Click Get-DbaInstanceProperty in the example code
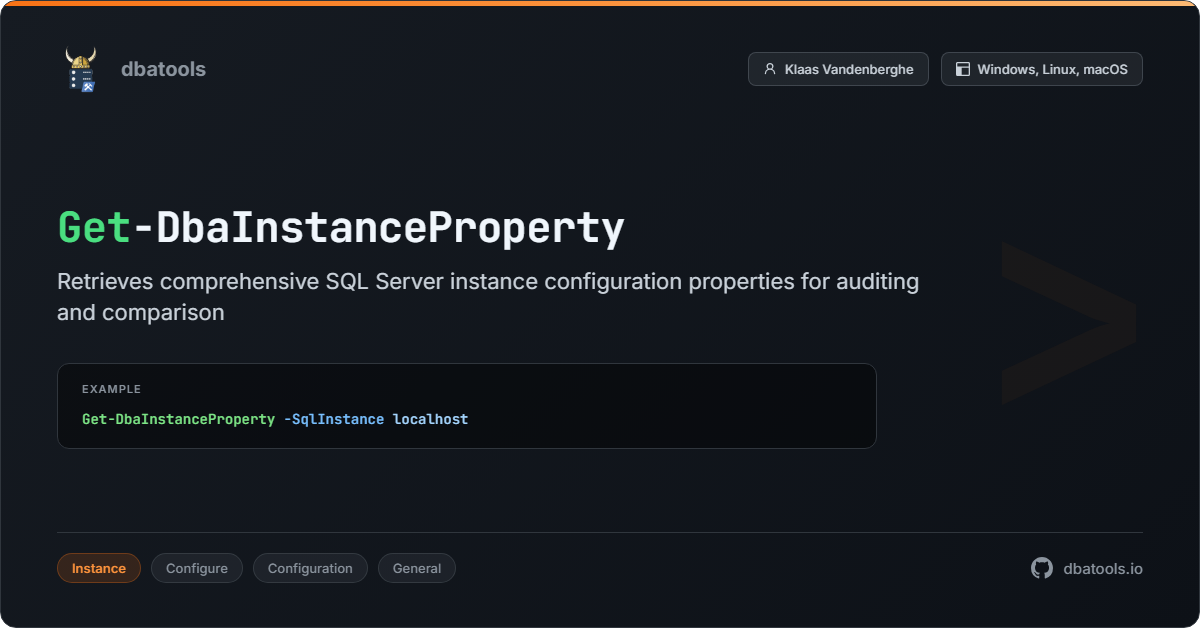Viewport: 1200px width, 628px height. (178, 419)
